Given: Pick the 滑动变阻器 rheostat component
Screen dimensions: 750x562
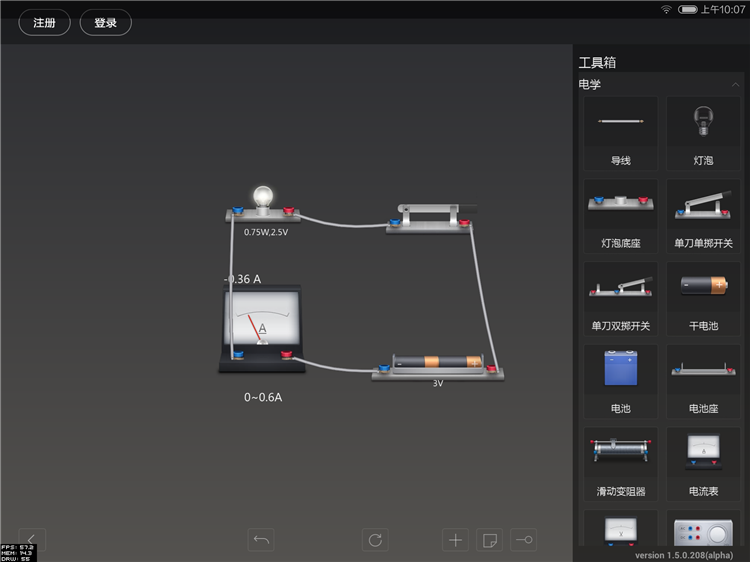Looking at the screenshot, I should click(x=620, y=464).
